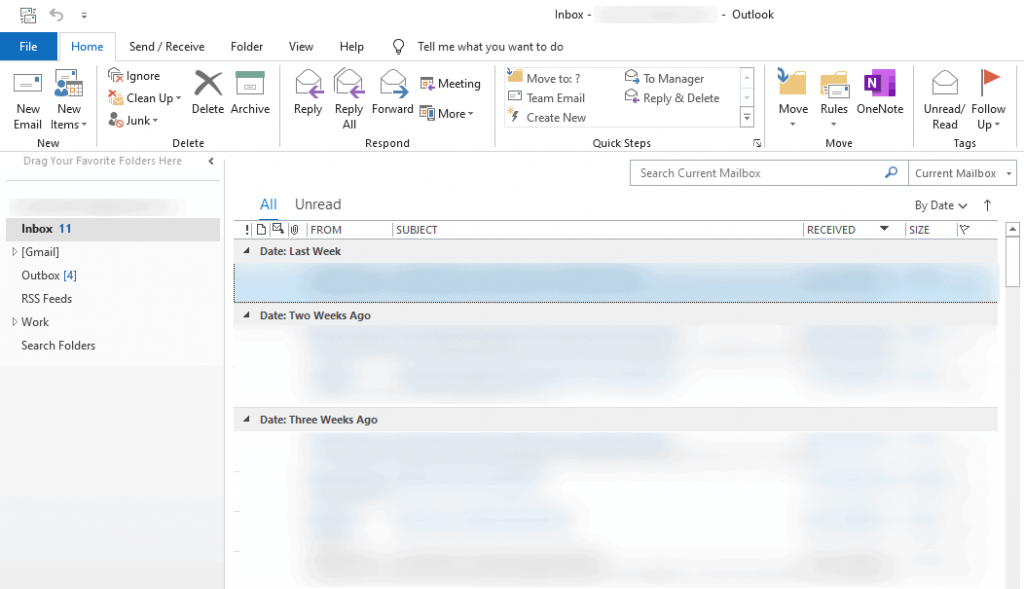
Task: Switch to the Send / Receive tab
Action: 166,46
